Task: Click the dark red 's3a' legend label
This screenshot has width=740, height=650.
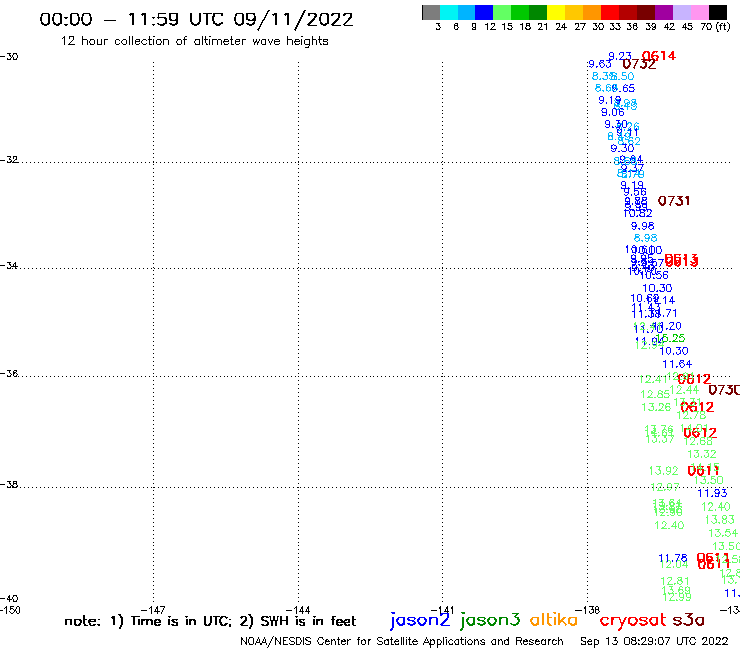Action: (689, 620)
